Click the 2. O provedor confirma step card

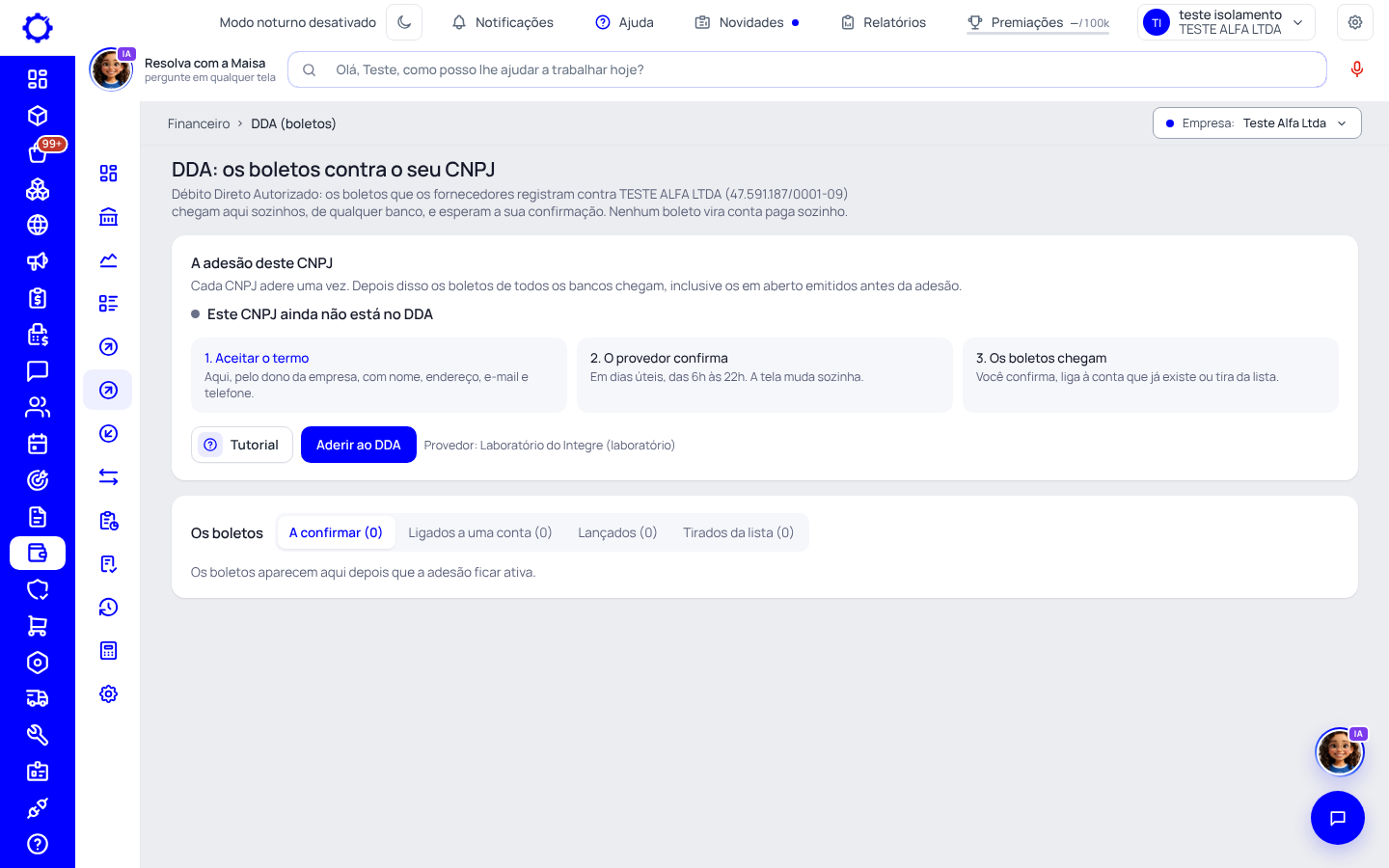pyautogui.click(x=765, y=375)
